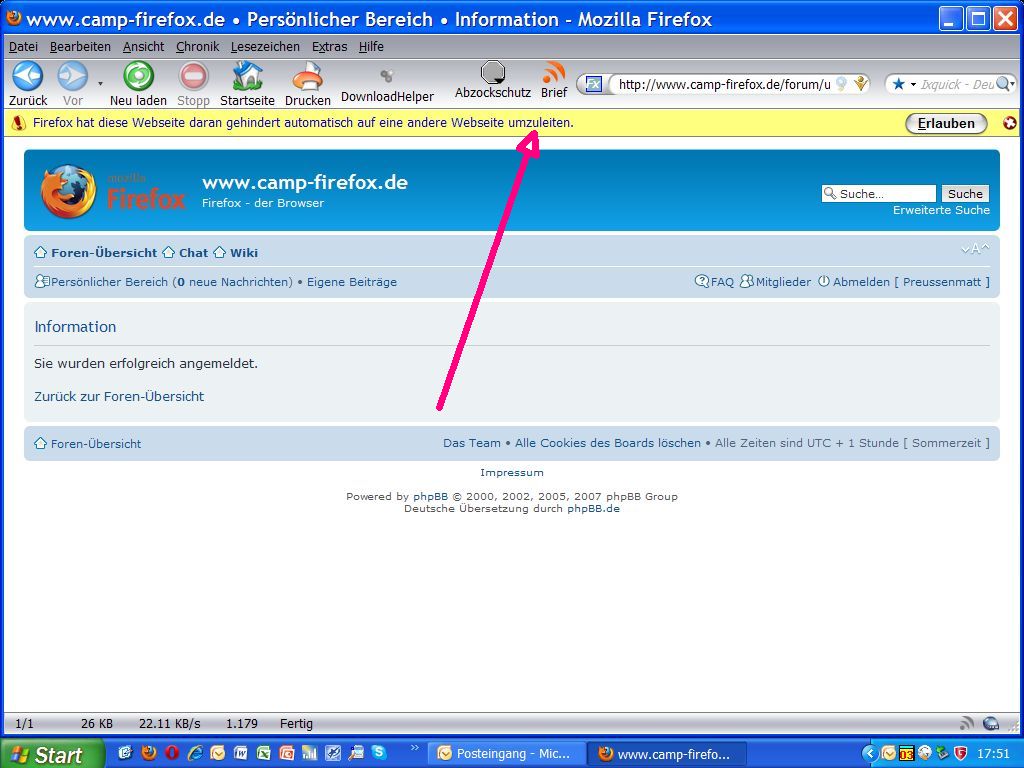Click the font size change icon
The height and width of the screenshot is (768, 1024).
[x=975, y=249]
